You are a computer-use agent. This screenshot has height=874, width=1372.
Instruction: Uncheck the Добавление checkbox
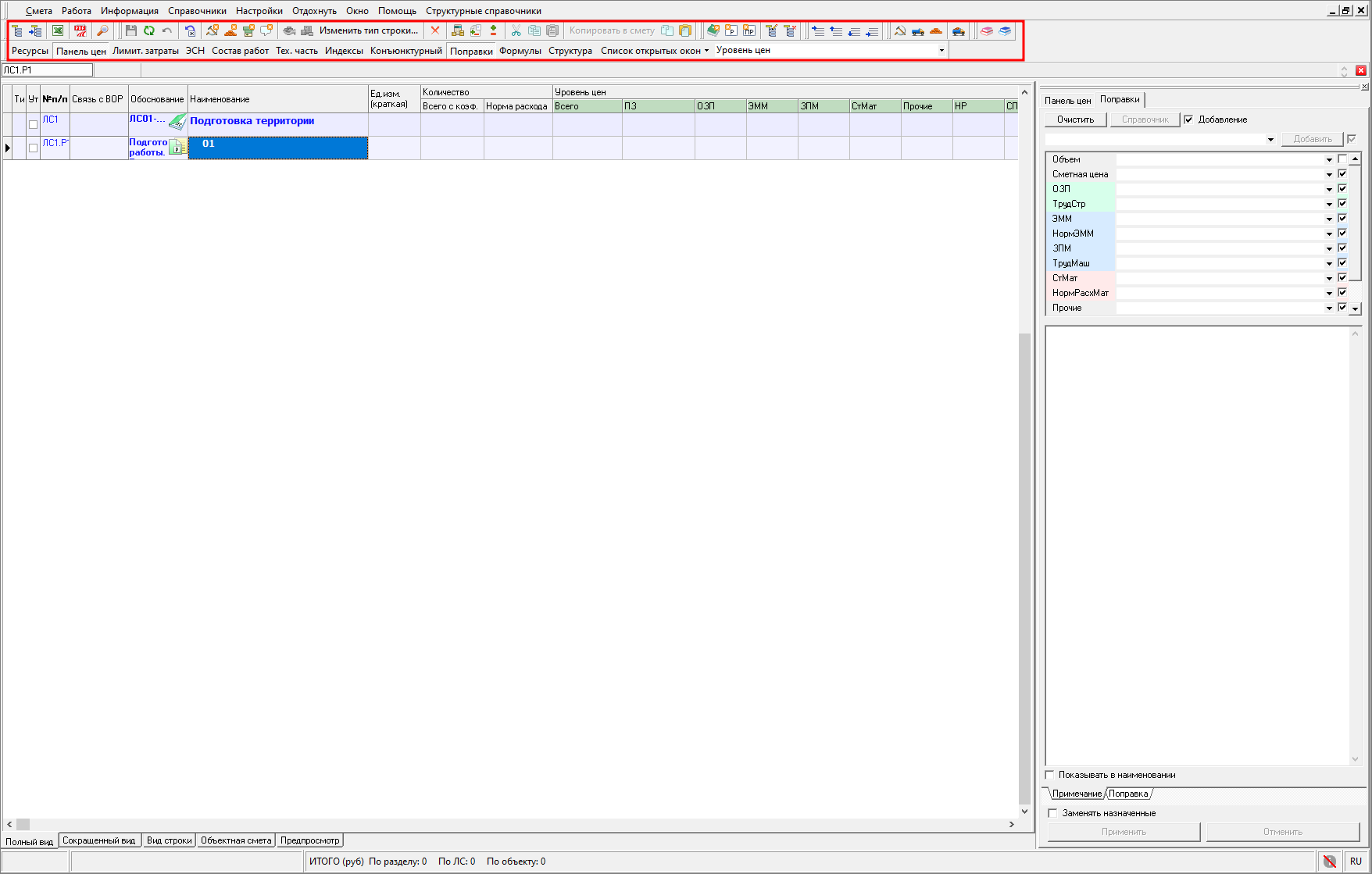point(1188,120)
